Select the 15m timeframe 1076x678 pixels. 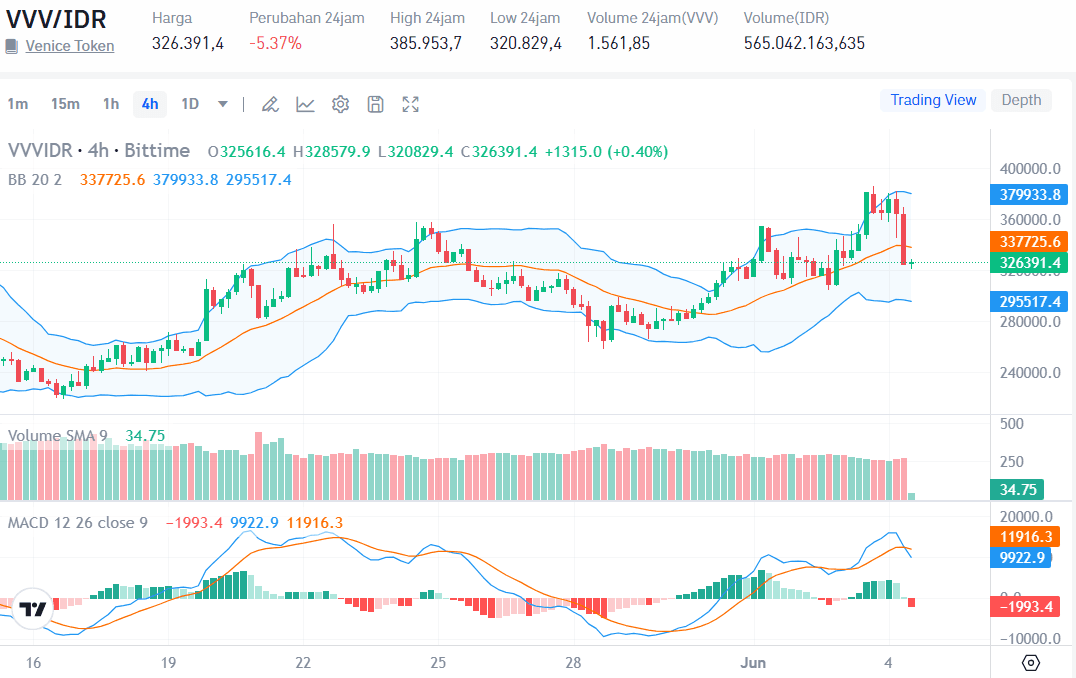tap(65, 104)
